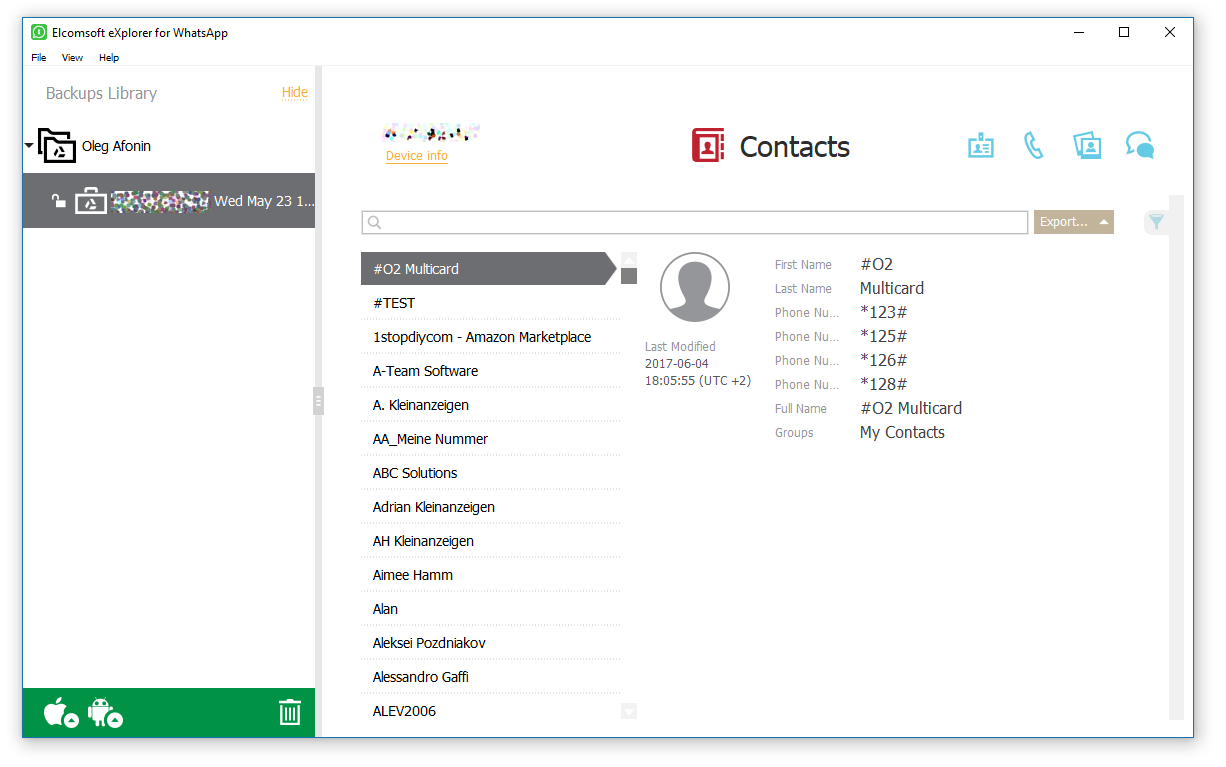Click the Last Name value Multicard
The image size is (1226, 767).
pos(892,288)
